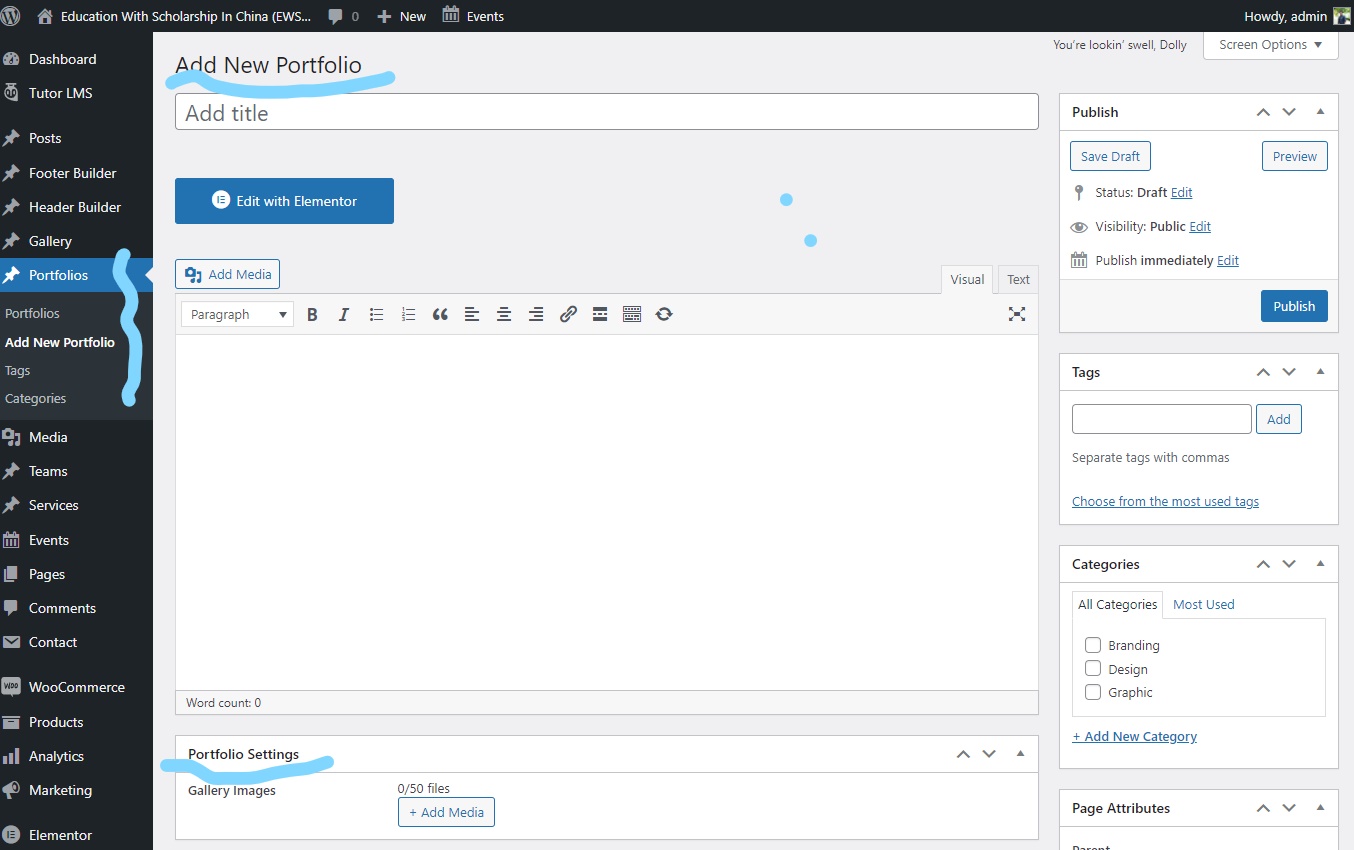Screen dimensions: 1354x850
Task: Edit the Visibility setting
Action: 1200,227
